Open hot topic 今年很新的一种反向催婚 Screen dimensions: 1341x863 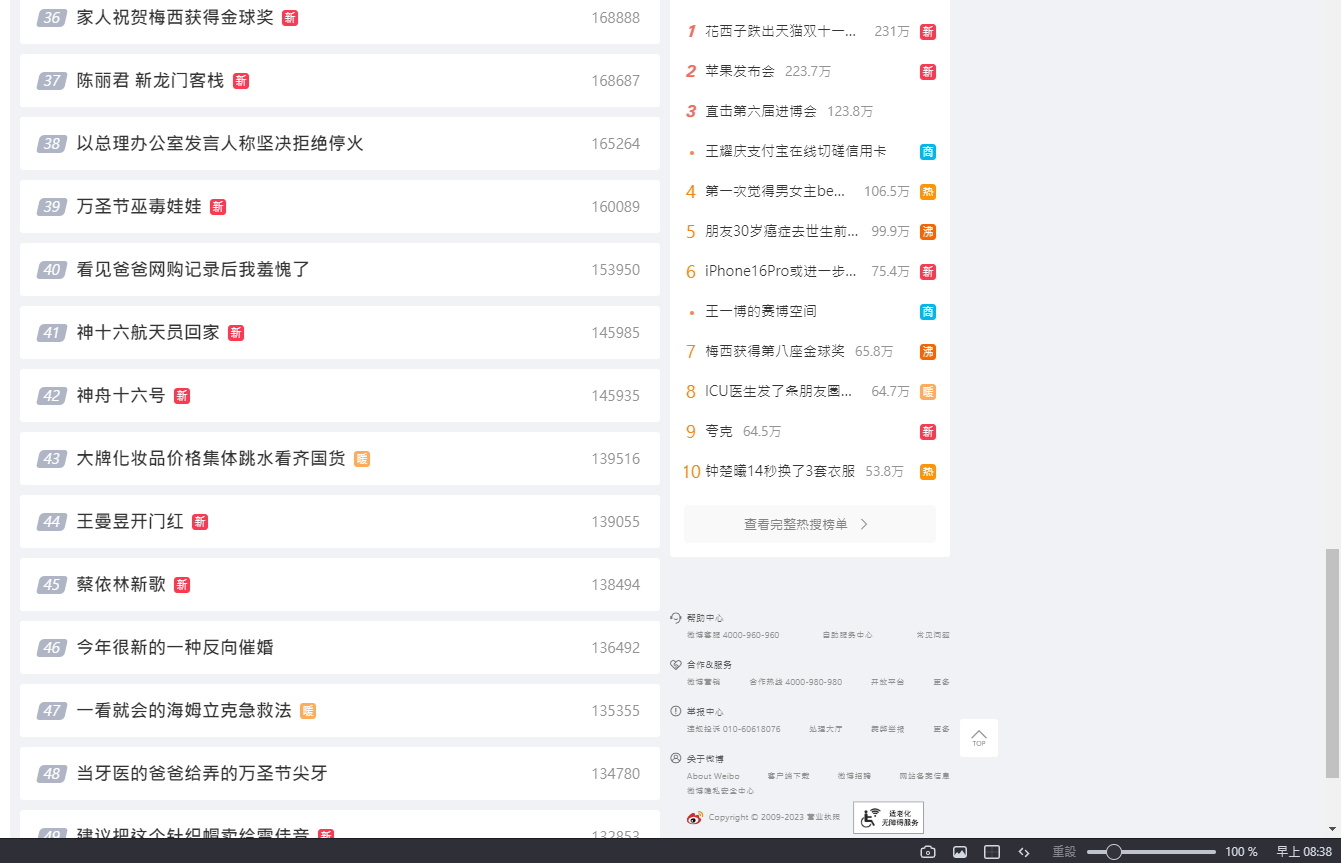175,648
